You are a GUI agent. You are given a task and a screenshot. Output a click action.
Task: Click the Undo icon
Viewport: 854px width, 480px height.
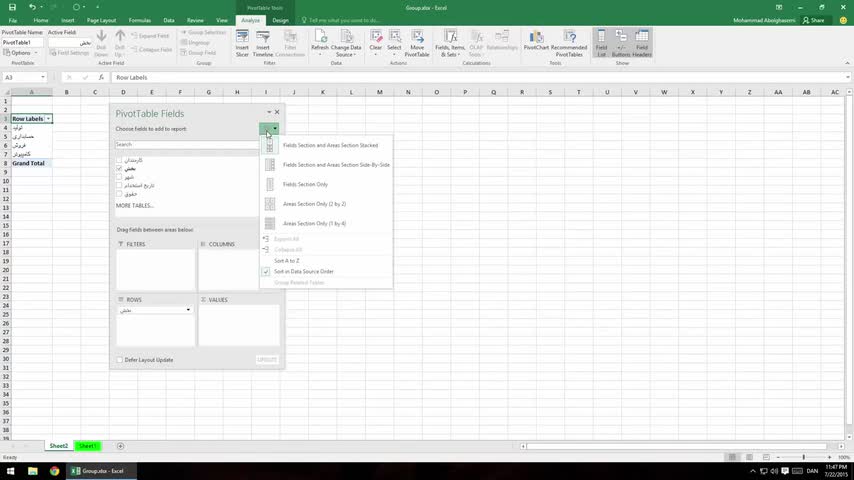click(32, 7)
